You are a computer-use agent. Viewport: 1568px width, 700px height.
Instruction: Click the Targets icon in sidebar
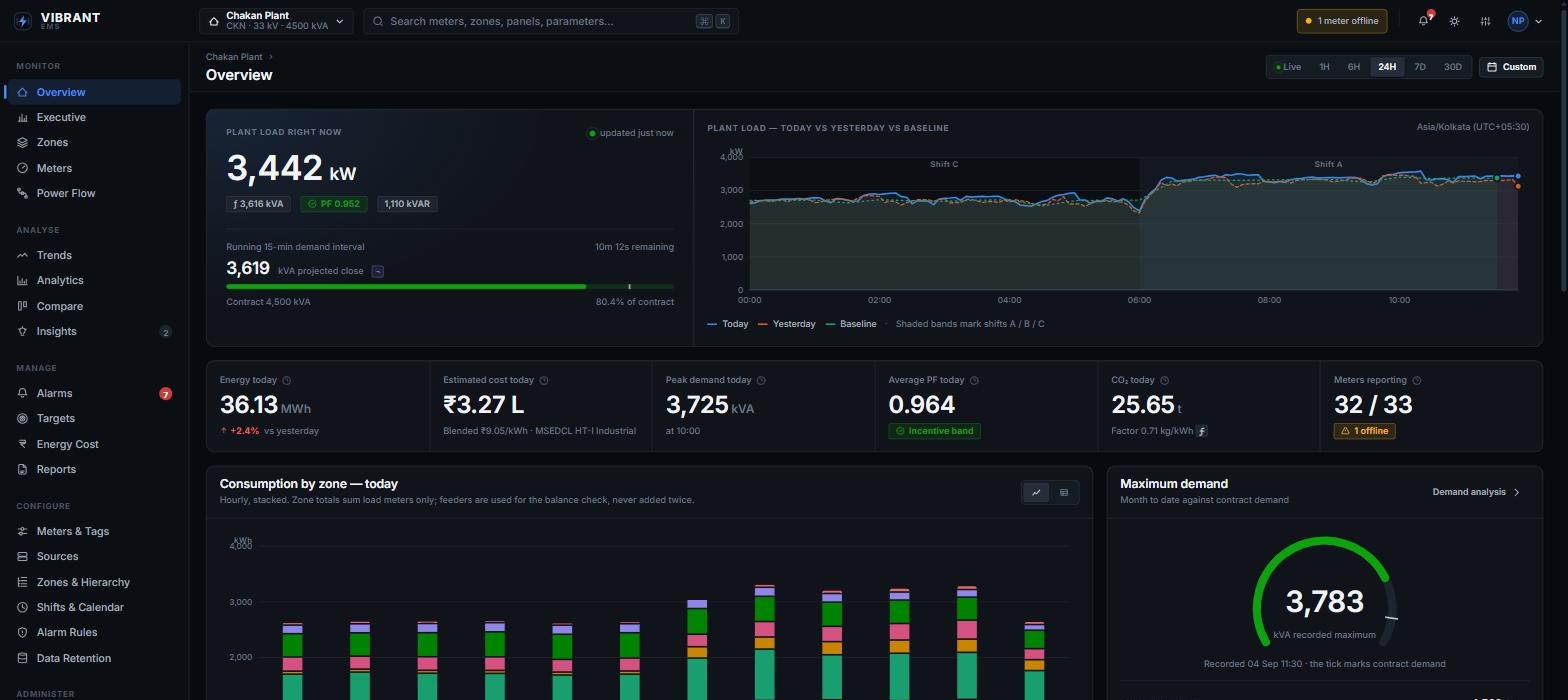(22, 419)
